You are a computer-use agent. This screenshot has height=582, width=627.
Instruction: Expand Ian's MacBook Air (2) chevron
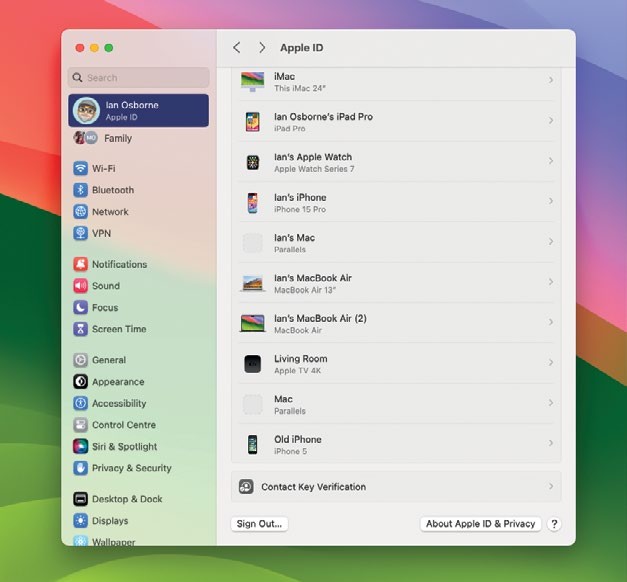coord(551,322)
